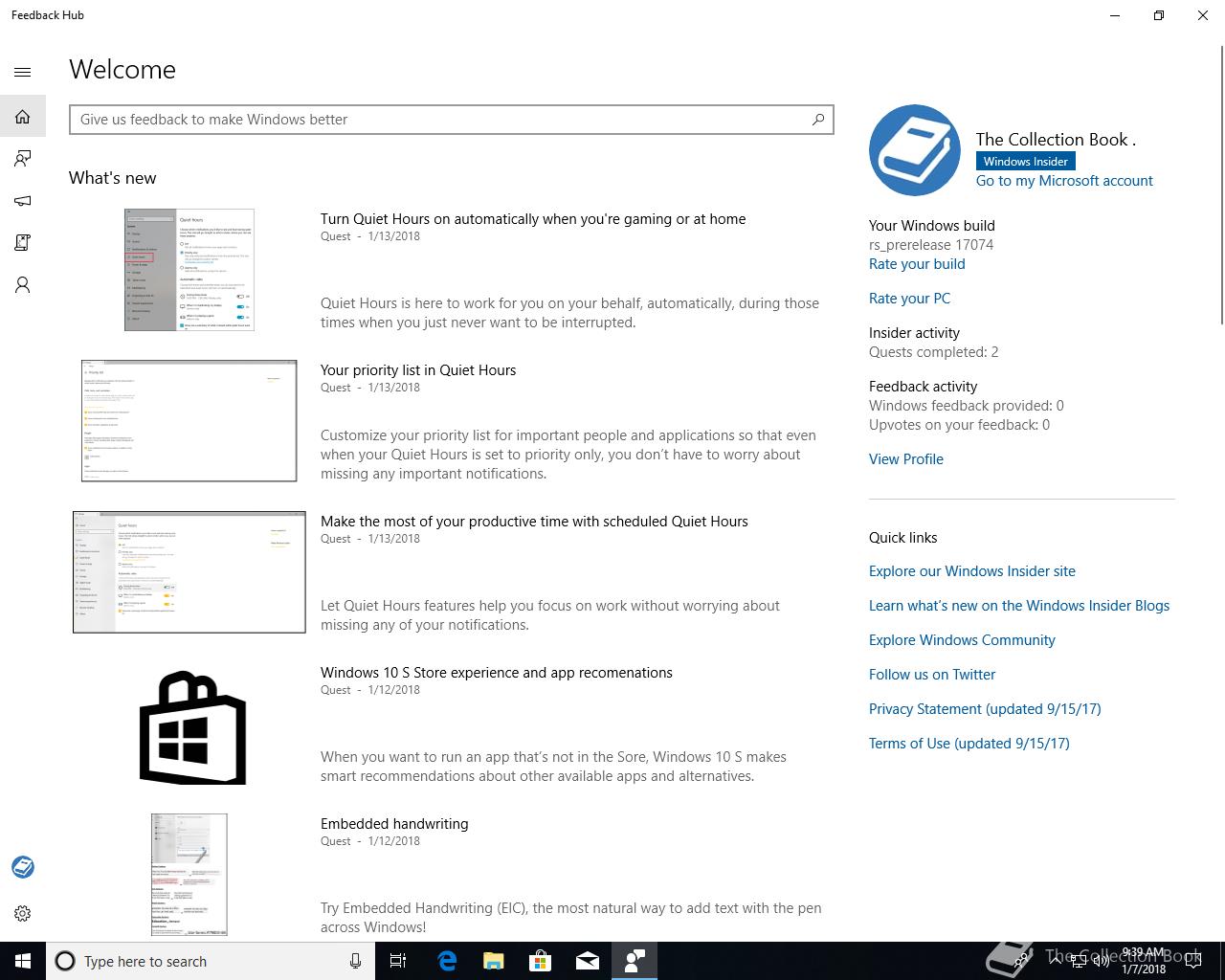Open the Feedback section icon
The image size is (1225, 980).
23,159
